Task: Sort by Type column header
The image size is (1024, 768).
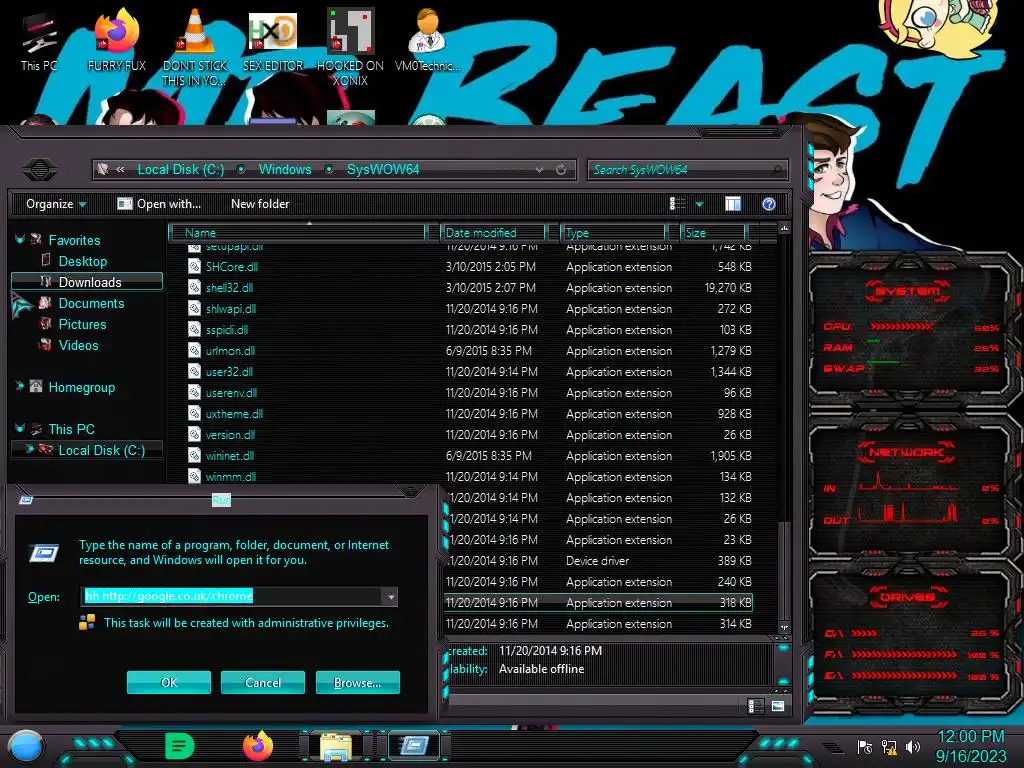Action: (613, 232)
